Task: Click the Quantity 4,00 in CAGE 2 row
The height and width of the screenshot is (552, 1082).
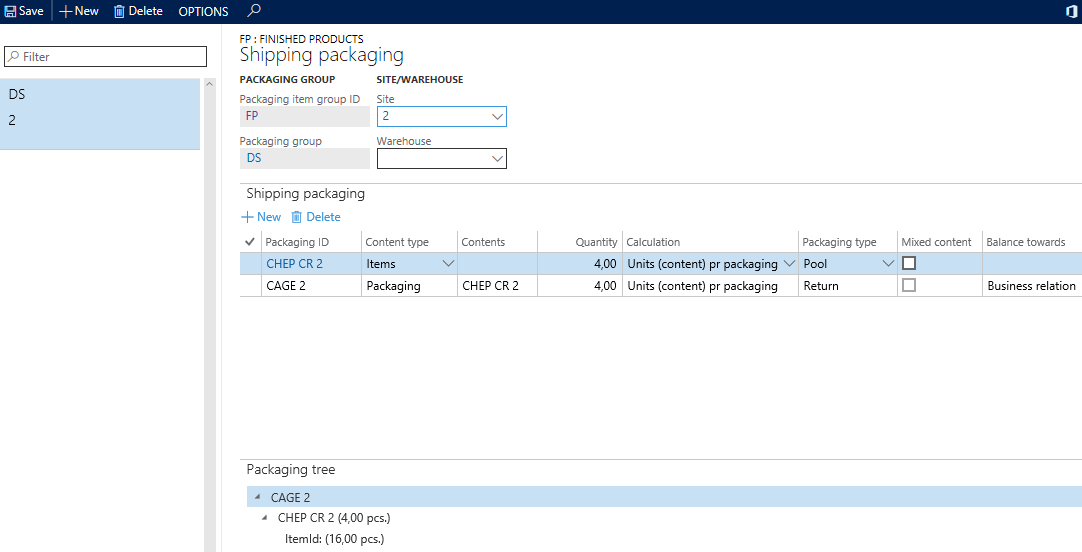Action: pos(580,286)
